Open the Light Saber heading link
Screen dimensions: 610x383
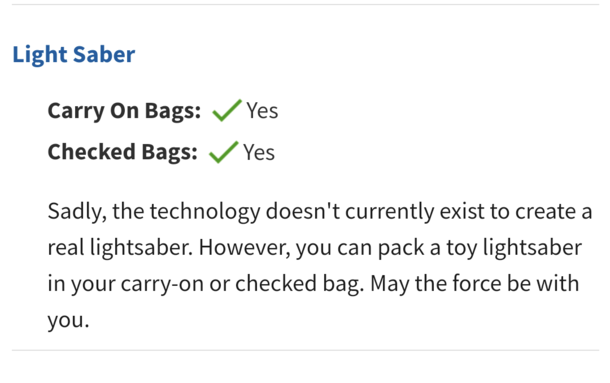74,54
